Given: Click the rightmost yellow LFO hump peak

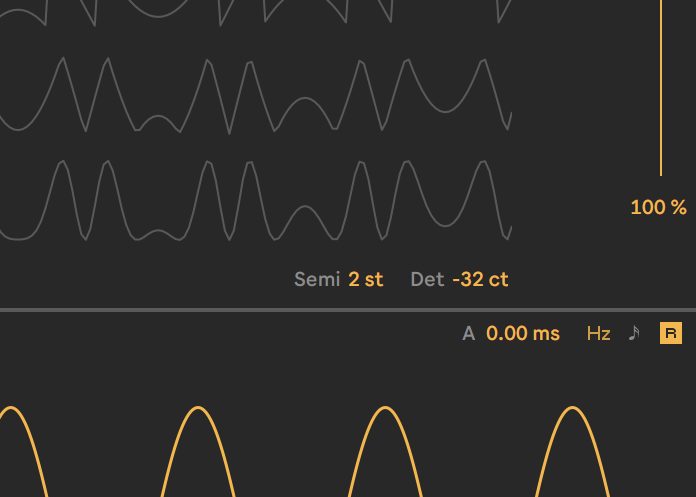Looking at the screenshot, I should coord(572,408).
